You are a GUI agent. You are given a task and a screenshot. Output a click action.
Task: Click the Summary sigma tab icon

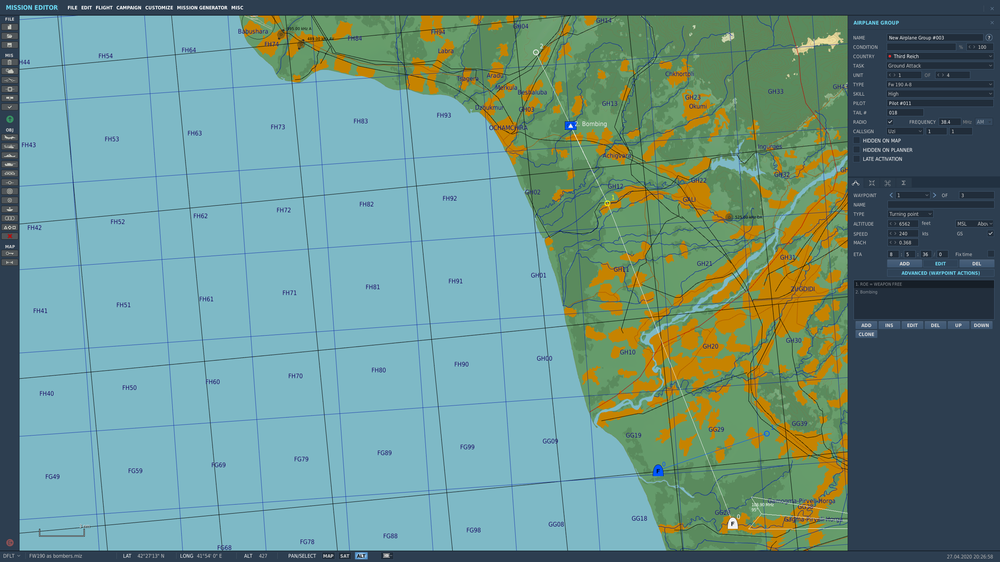tap(903, 183)
